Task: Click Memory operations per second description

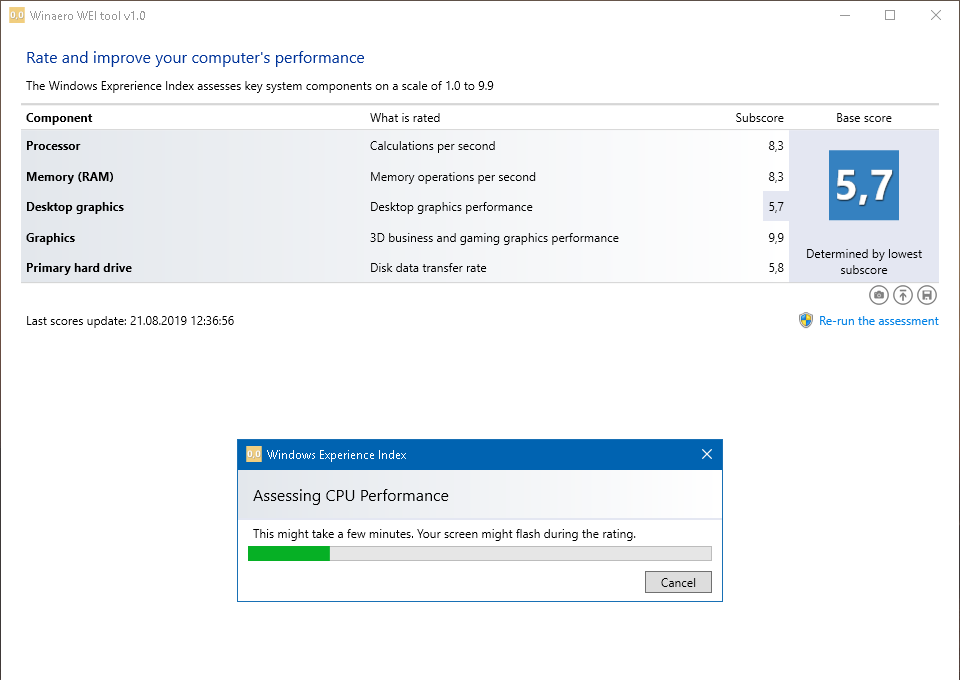Action: click(452, 176)
